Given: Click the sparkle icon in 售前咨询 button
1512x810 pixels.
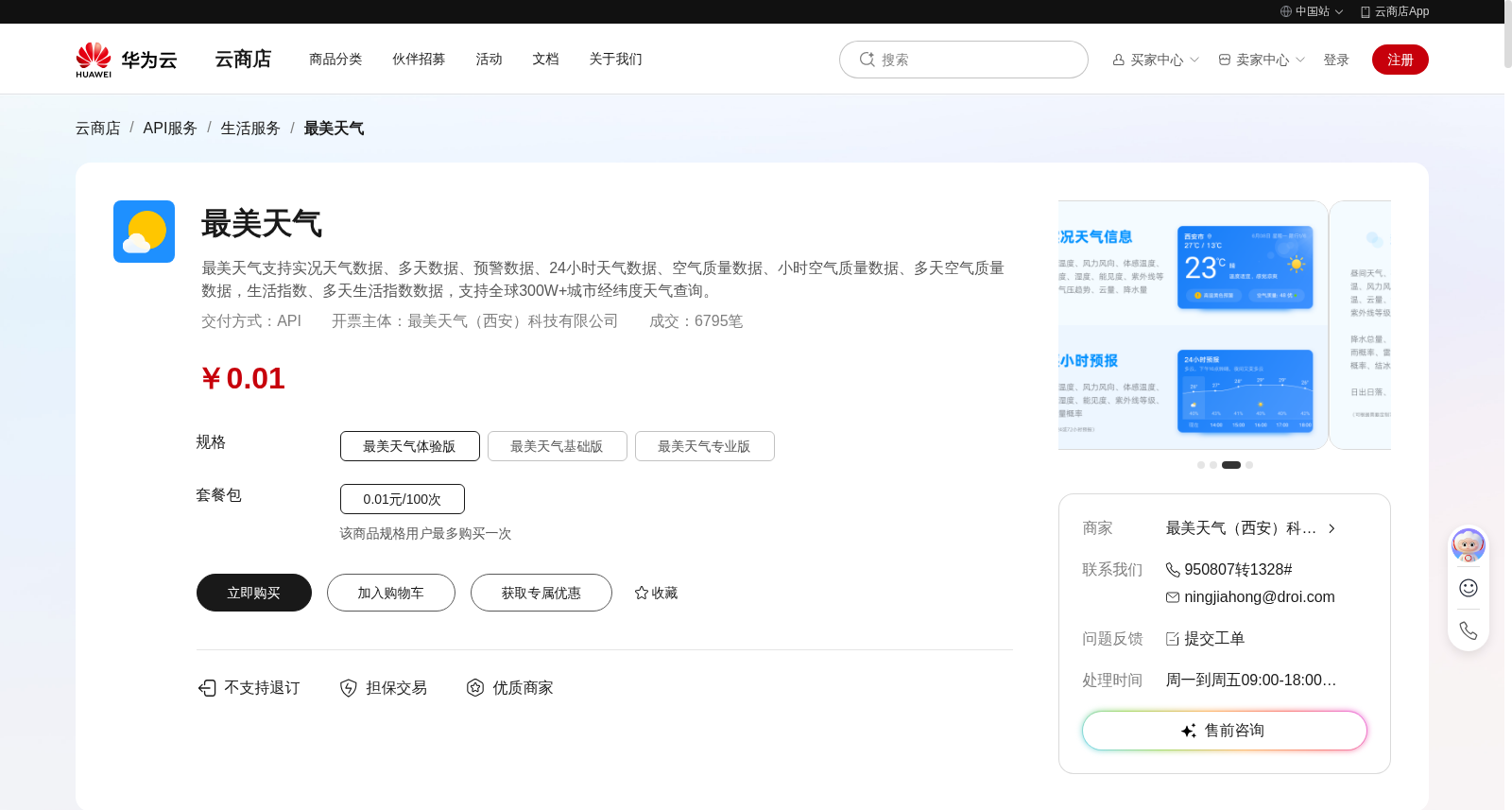Looking at the screenshot, I should pos(1189,731).
